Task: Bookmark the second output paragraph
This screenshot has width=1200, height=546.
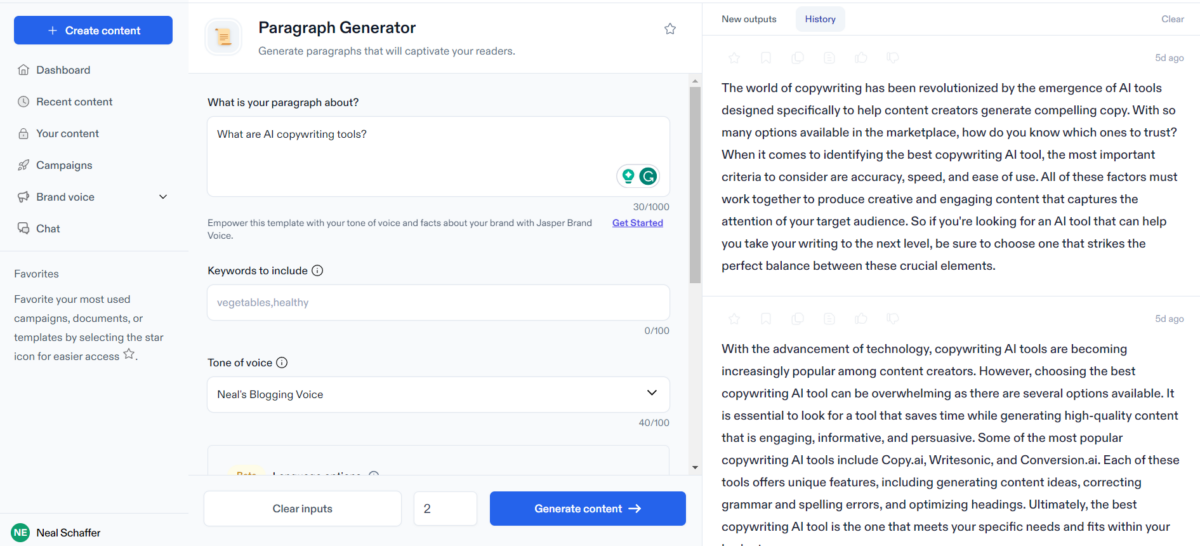Action: tap(765, 319)
